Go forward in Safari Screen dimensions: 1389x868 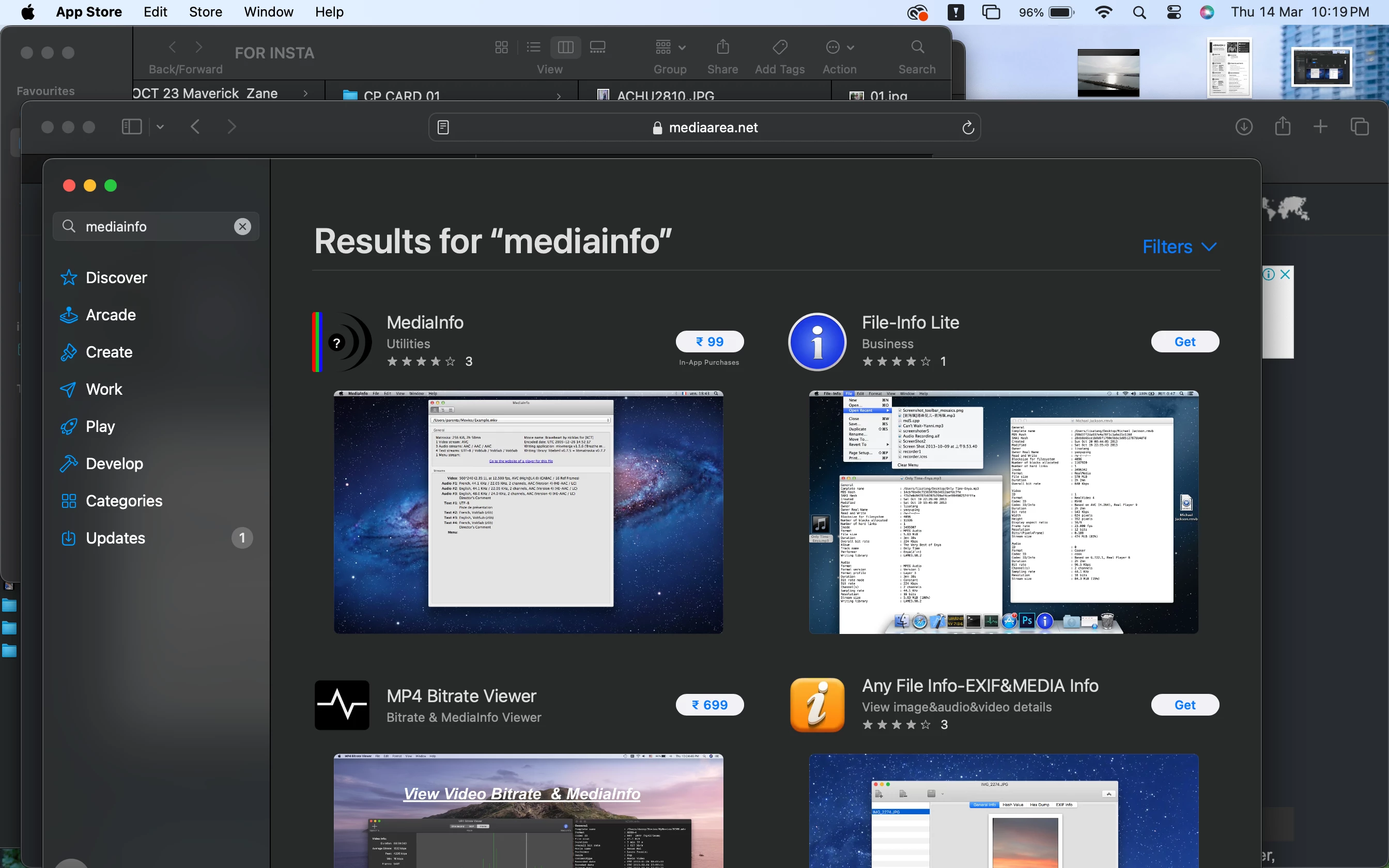[231, 127]
